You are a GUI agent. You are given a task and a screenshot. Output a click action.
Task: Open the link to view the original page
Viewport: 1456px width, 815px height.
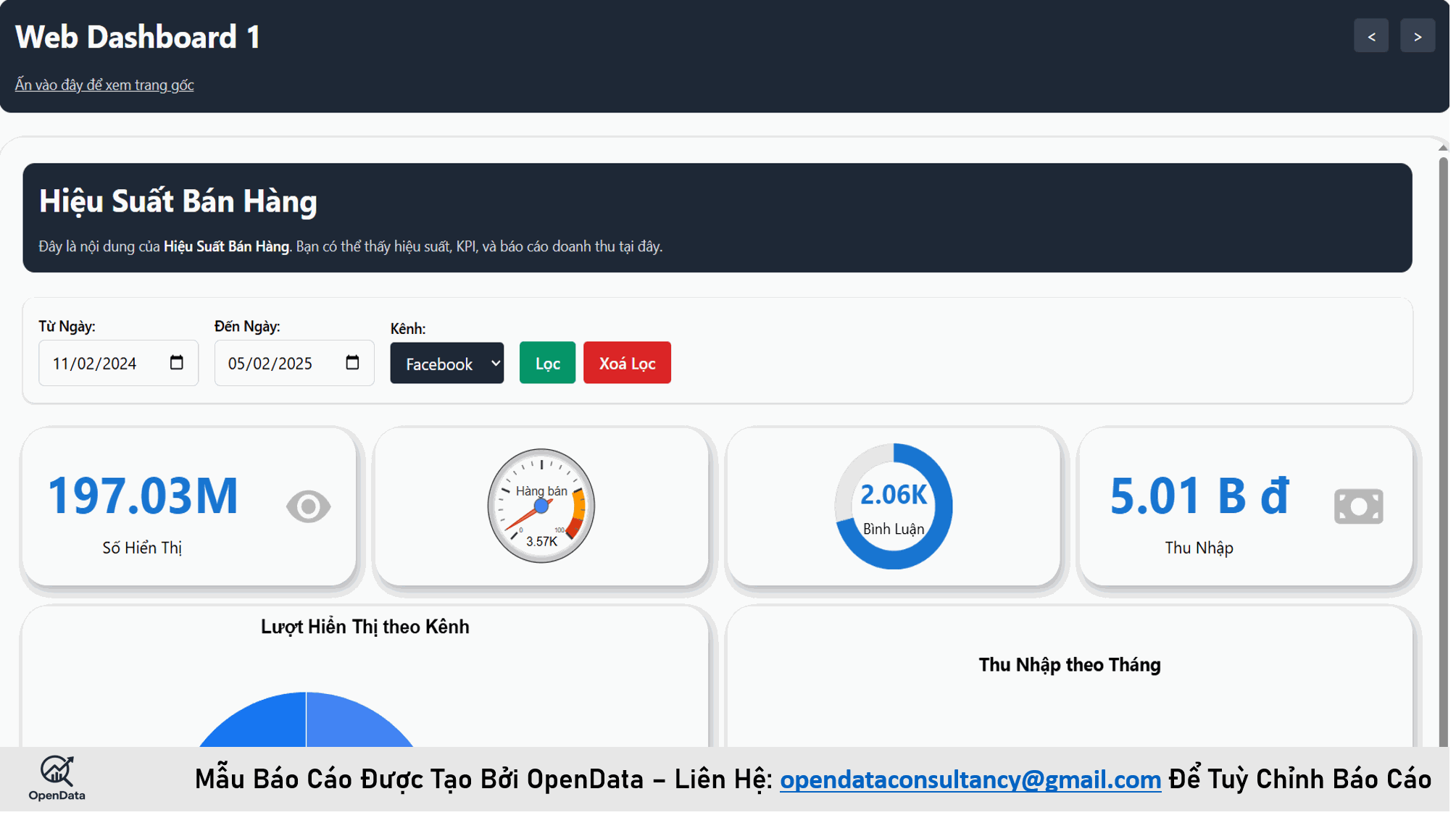104,85
